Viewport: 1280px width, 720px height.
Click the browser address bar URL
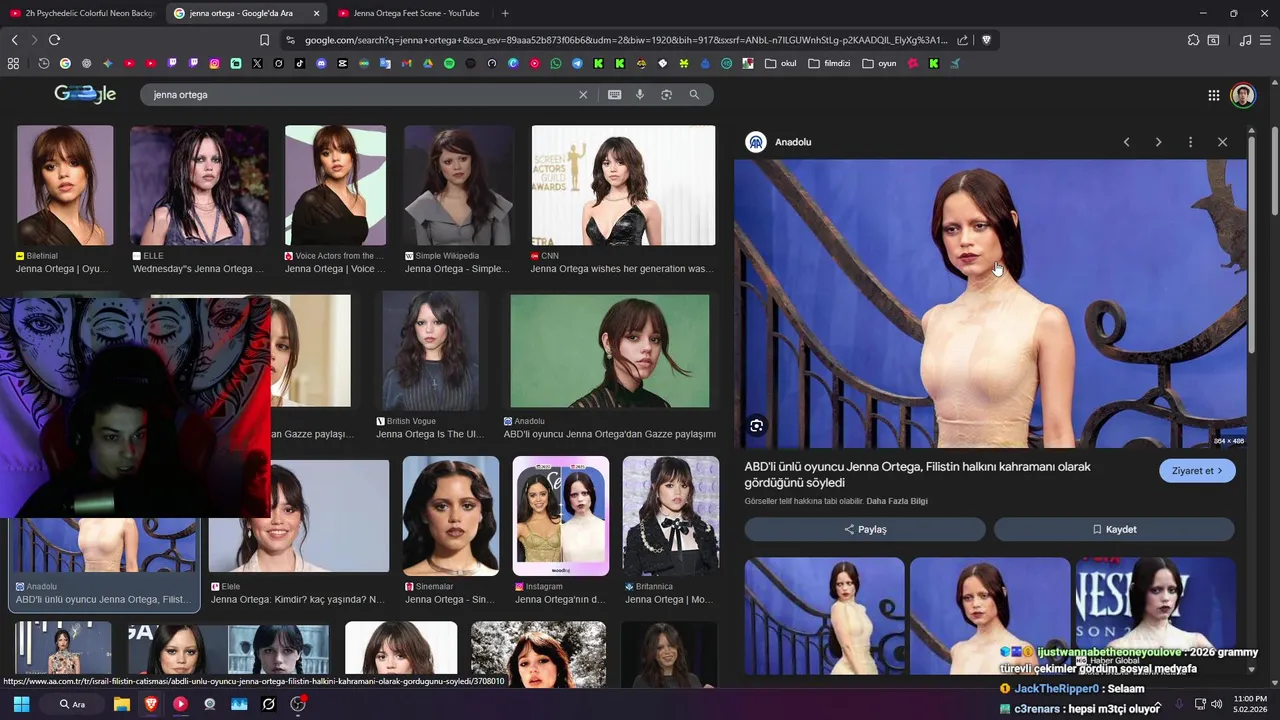625,40
